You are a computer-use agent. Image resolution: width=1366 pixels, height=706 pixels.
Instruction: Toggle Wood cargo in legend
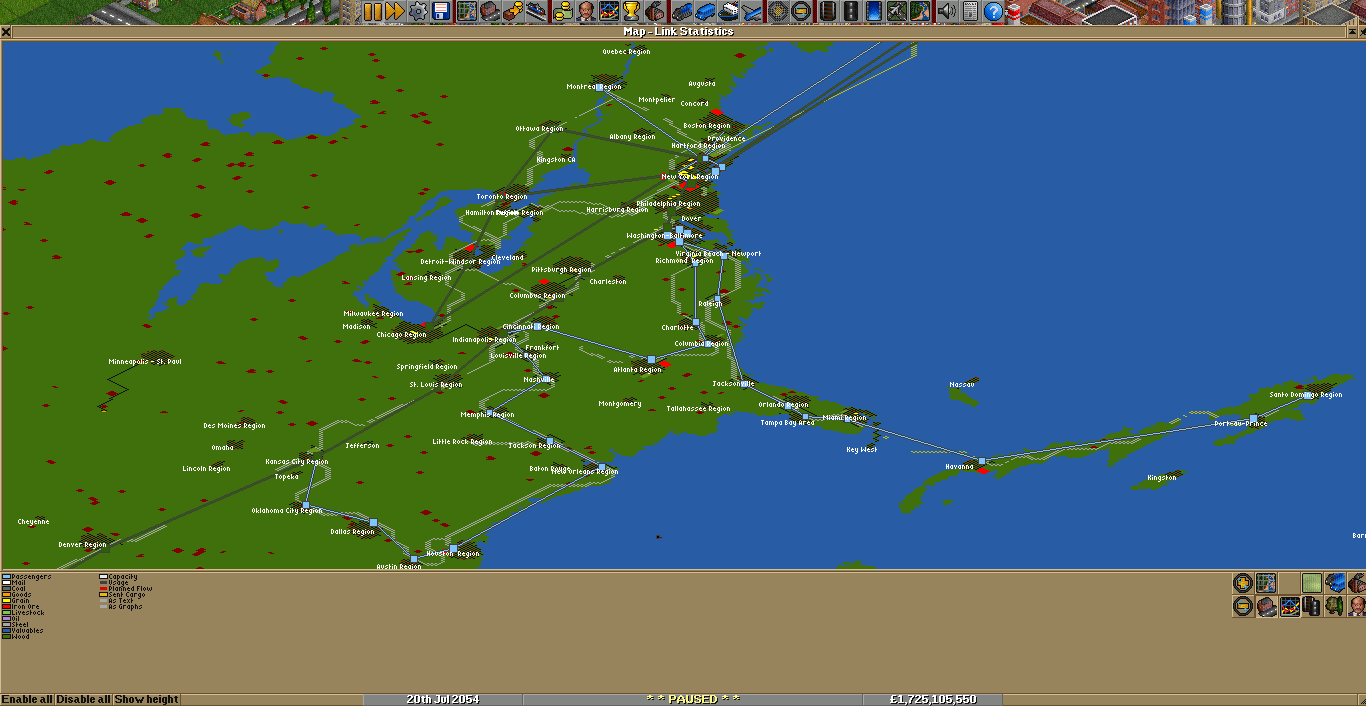point(17,636)
